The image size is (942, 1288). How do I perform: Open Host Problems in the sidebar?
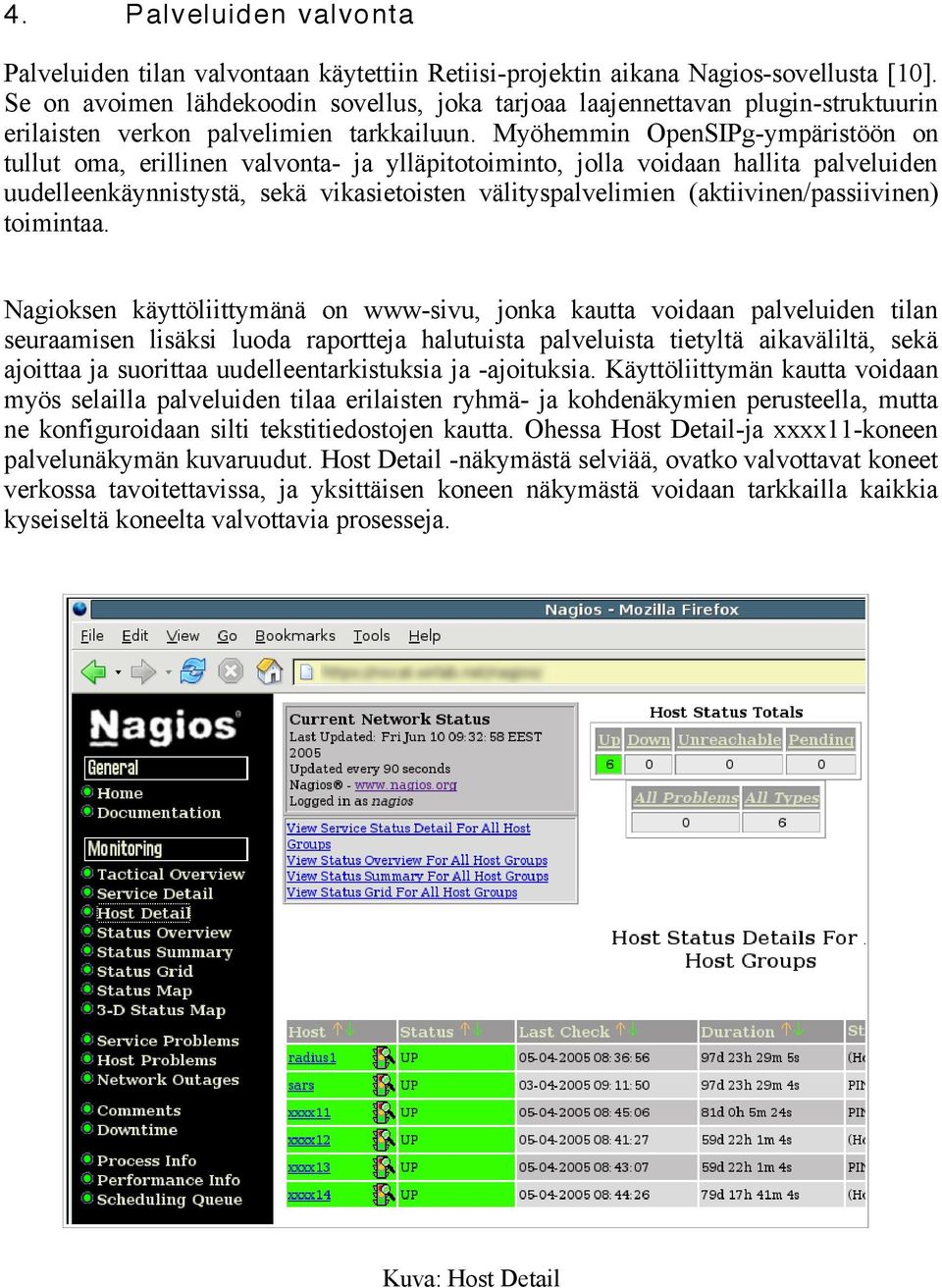click(x=156, y=1060)
